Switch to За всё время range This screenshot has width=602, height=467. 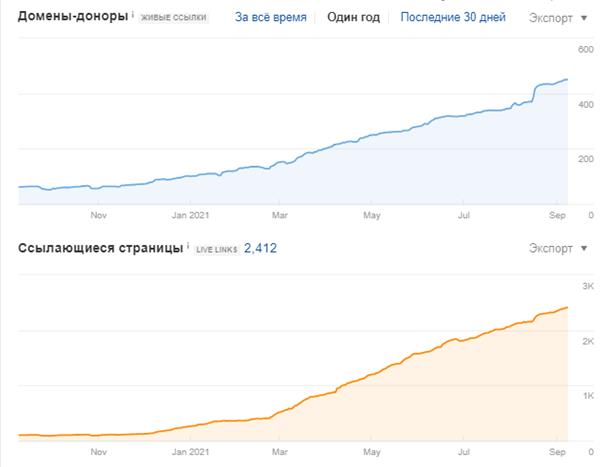point(271,17)
